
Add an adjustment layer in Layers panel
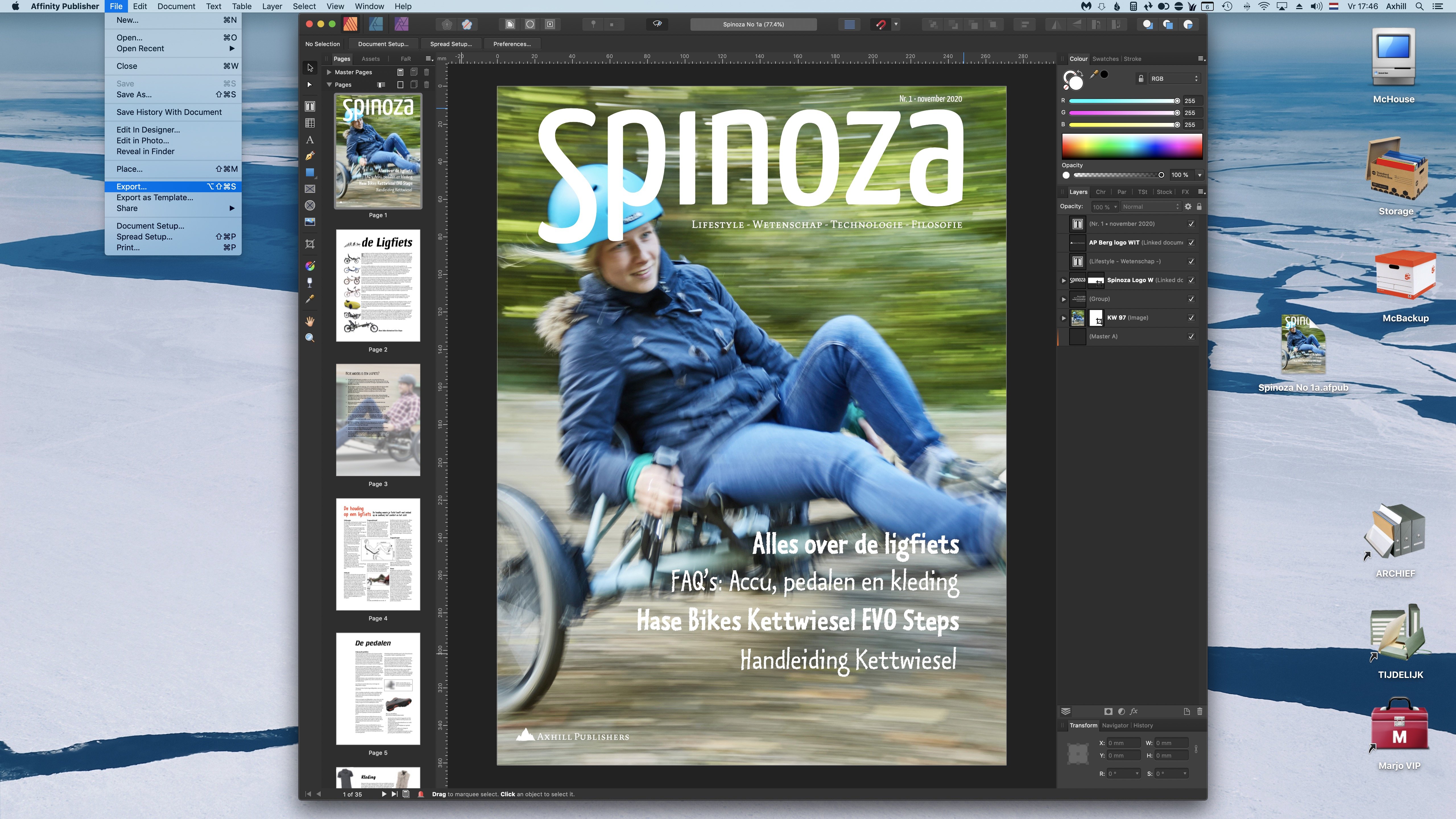[1121, 712]
